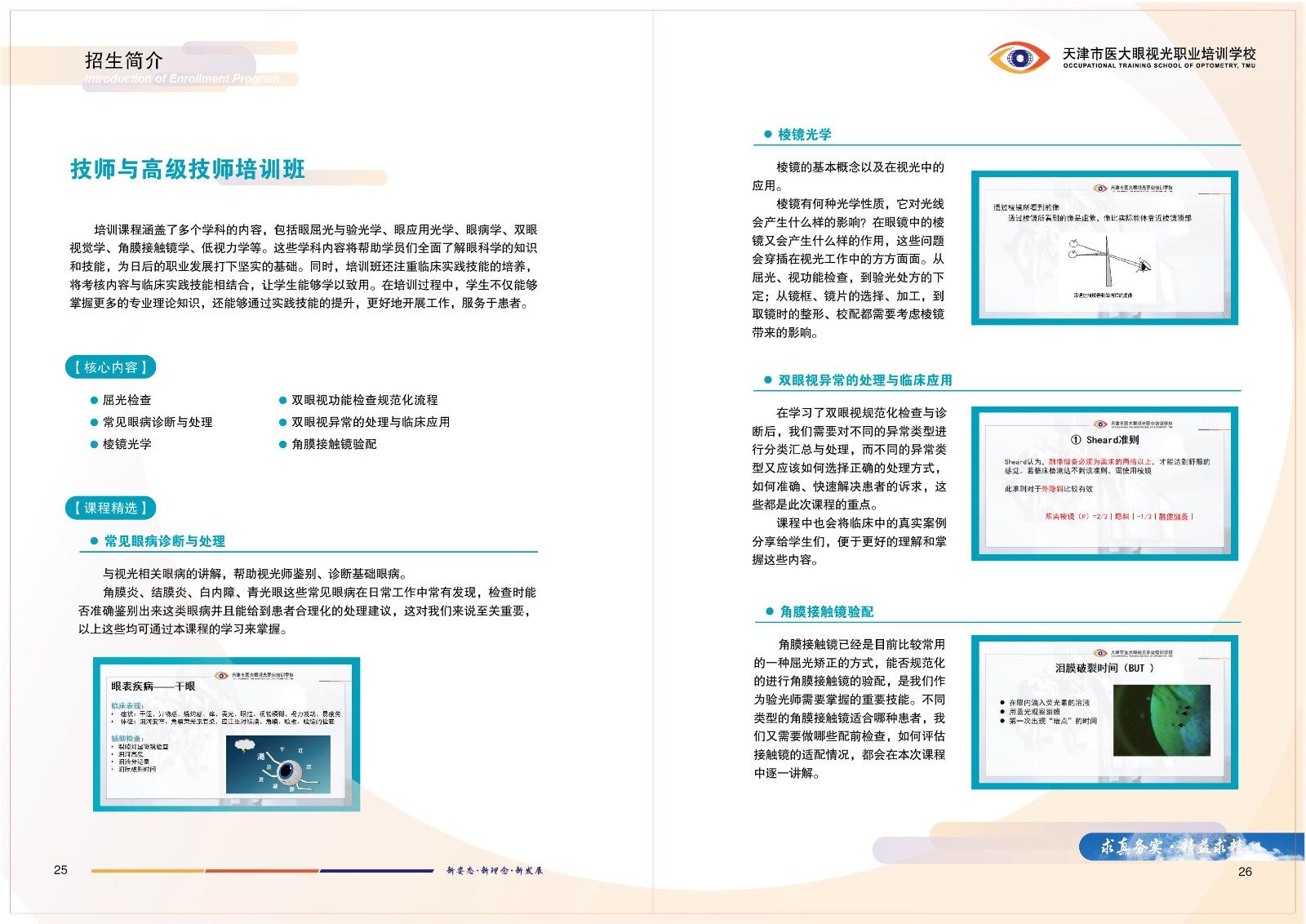This screenshot has width=1306, height=924.
Task: Select '双眼视异常的处理与临床应用' core content bullet
Action: click(x=365, y=422)
